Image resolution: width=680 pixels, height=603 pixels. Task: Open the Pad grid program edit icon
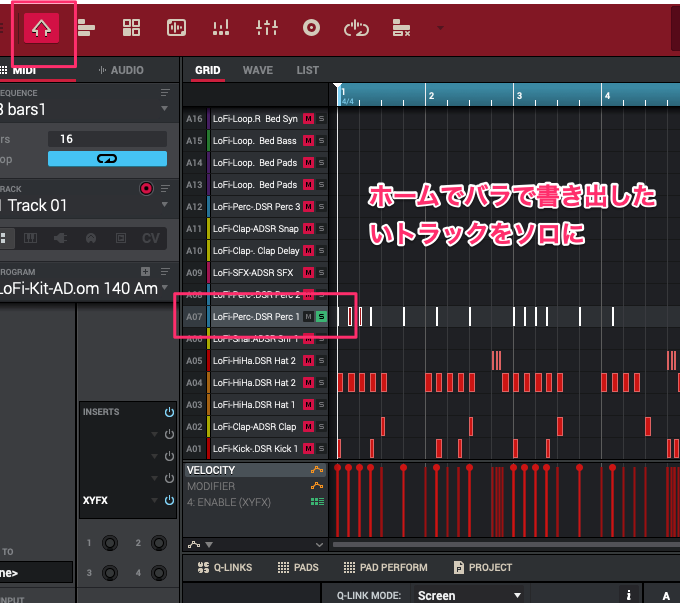click(131, 28)
